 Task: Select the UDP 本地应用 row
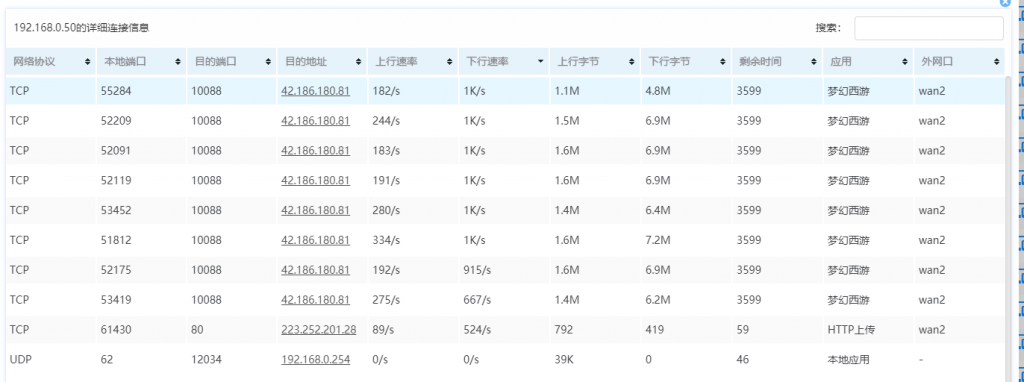click(505, 360)
